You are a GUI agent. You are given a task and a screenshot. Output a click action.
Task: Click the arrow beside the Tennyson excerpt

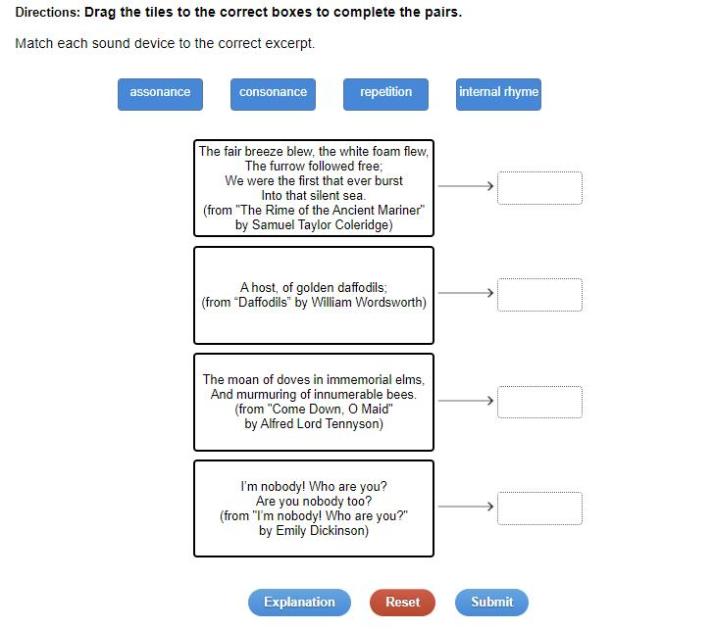466,400
